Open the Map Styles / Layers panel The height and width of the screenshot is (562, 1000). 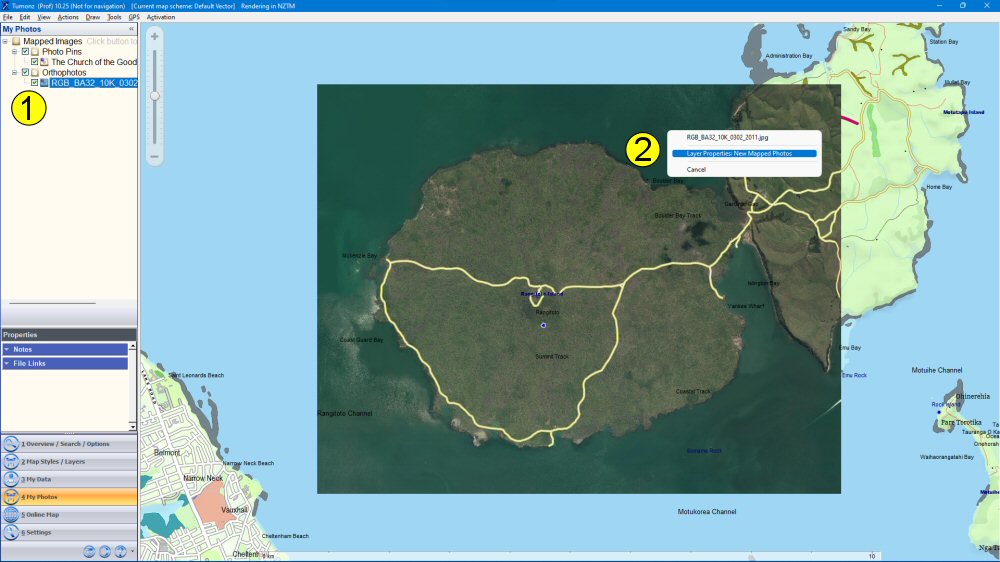pos(69,461)
